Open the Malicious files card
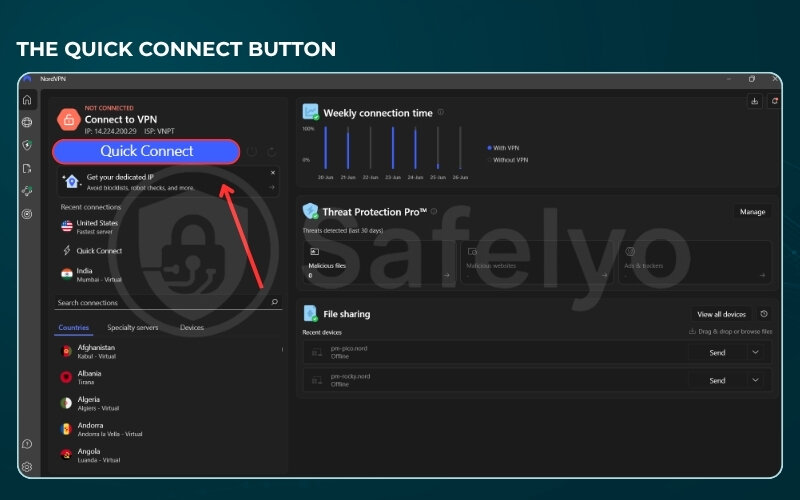Image resolution: width=800 pixels, height=500 pixels. (x=380, y=263)
